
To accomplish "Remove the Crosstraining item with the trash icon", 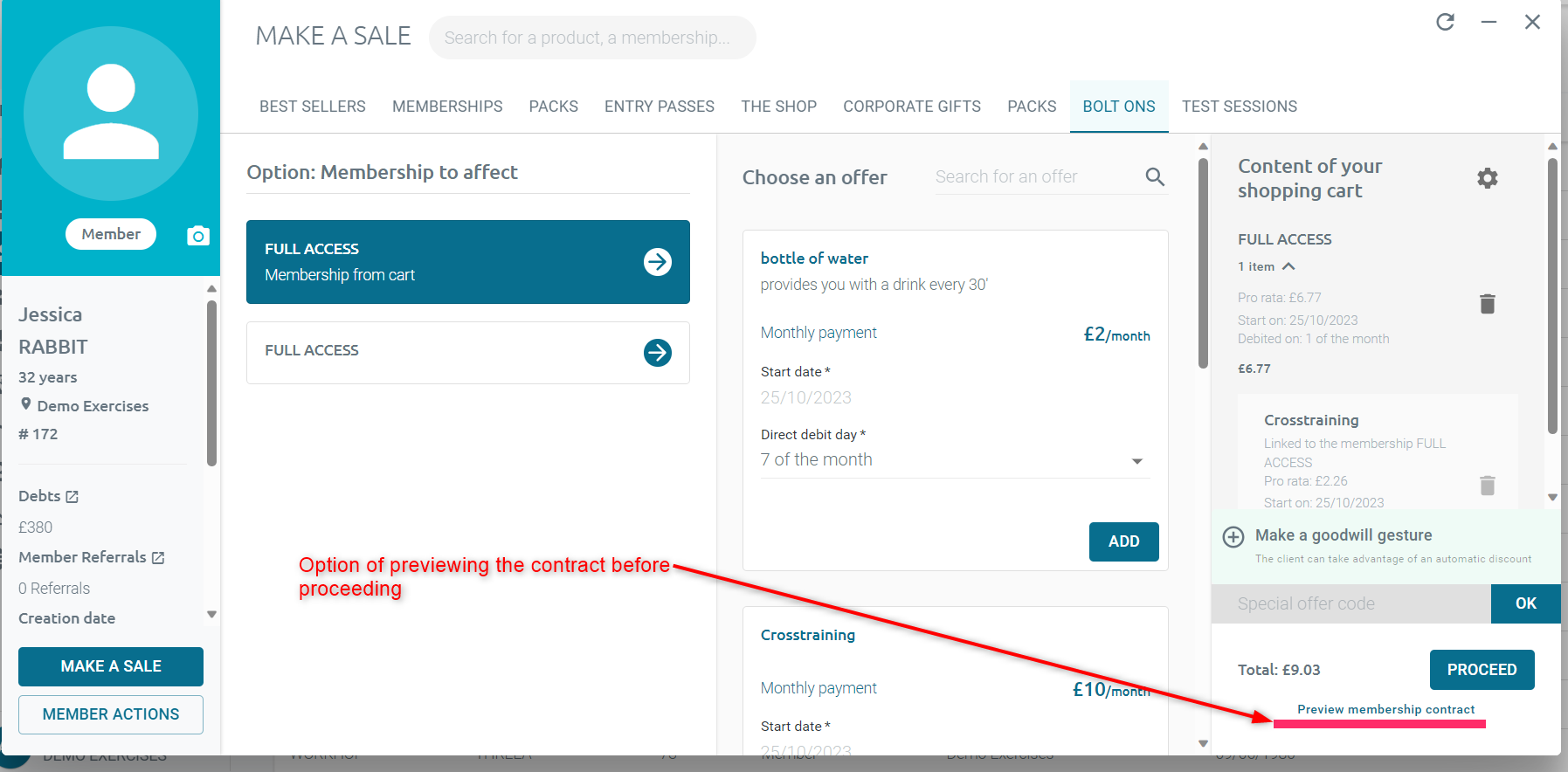I will click(1487, 485).
